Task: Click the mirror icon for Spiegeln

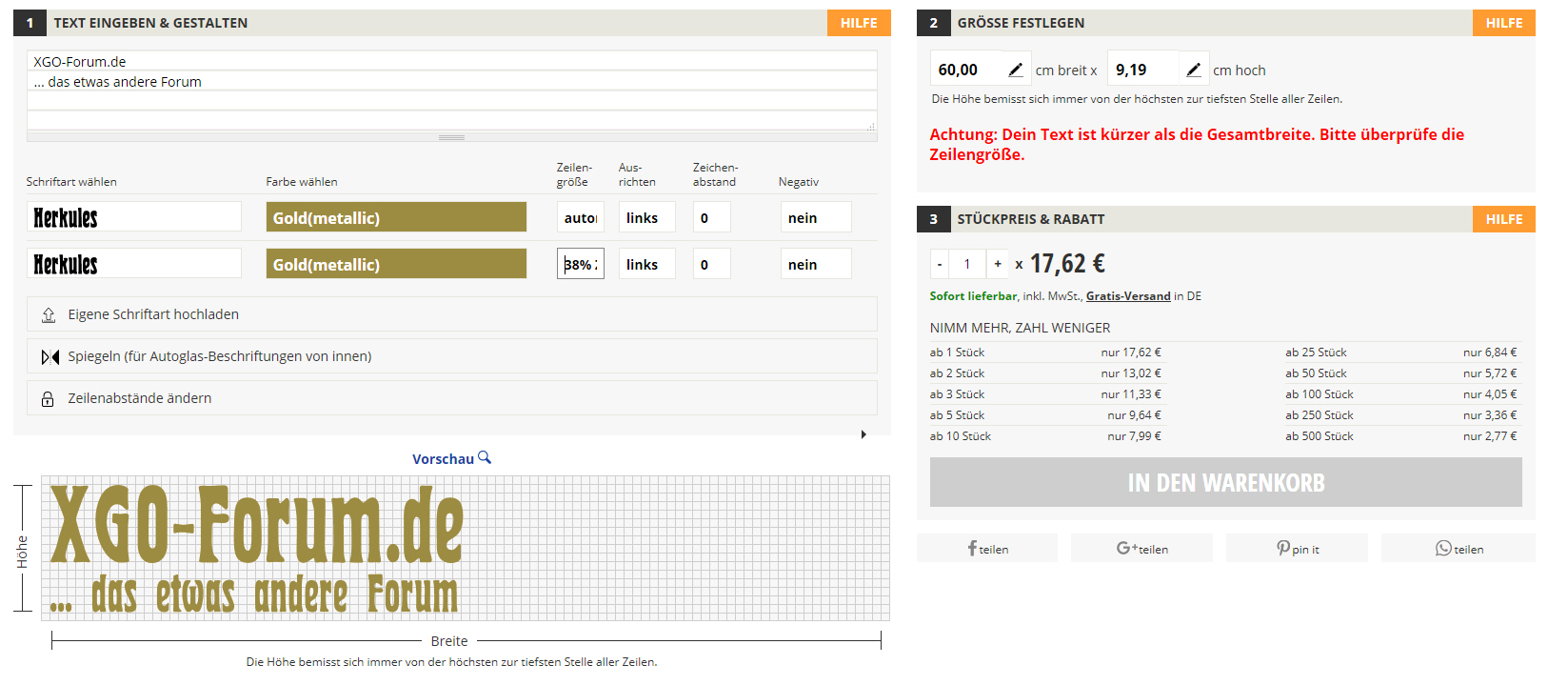Action: pos(50,356)
